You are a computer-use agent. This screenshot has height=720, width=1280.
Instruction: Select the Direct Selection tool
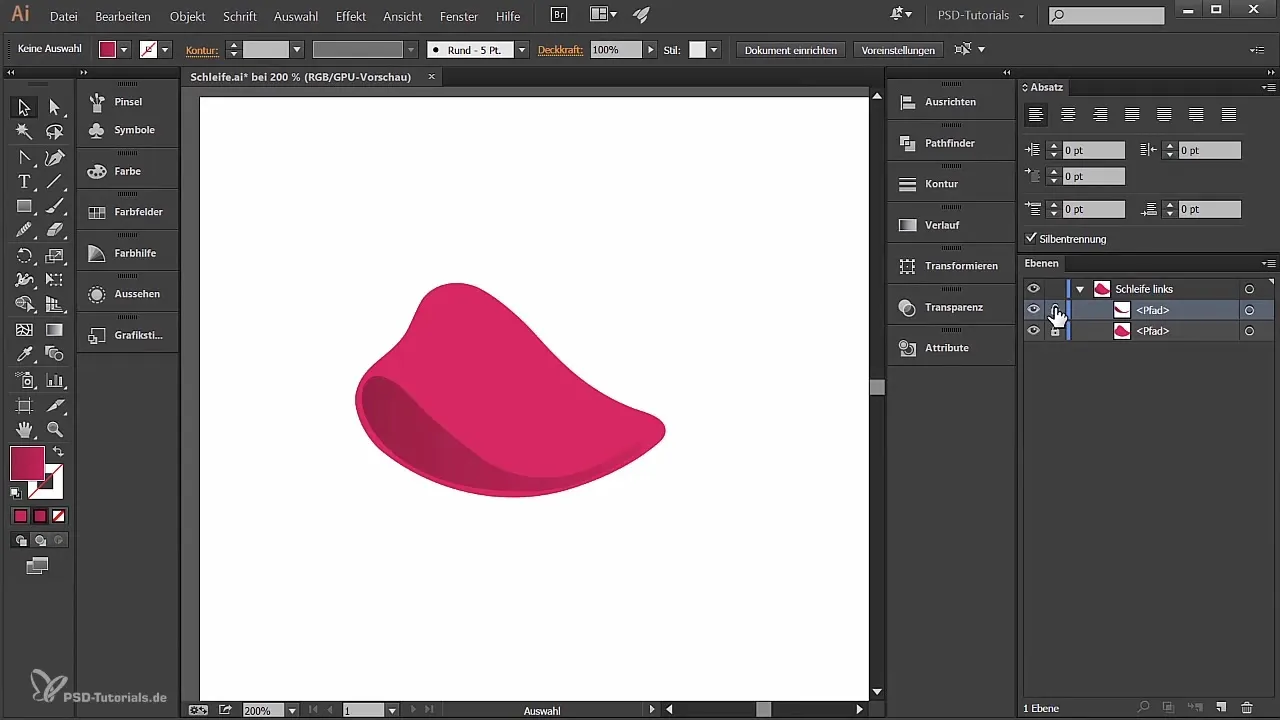click(55, 107)
